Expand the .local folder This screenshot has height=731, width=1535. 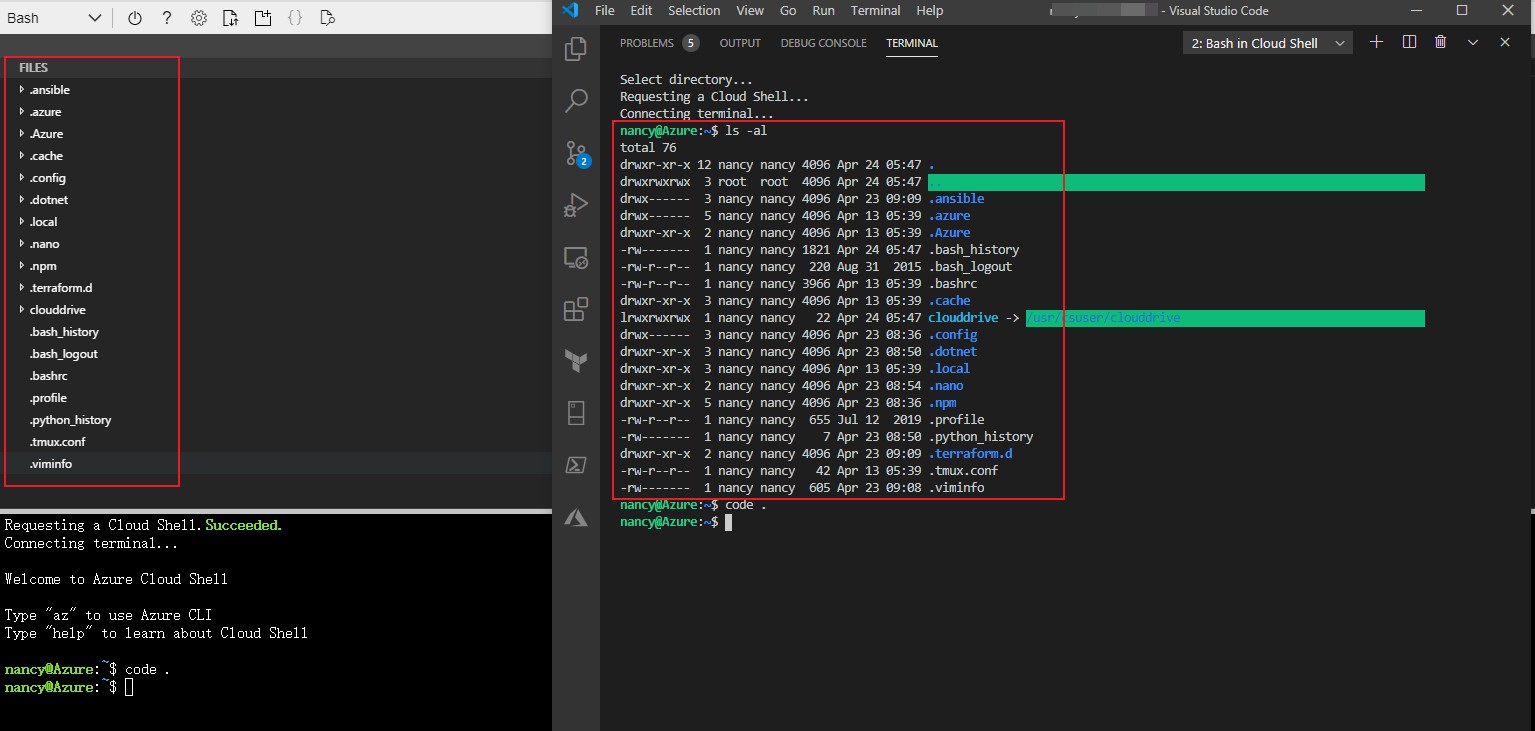pyautogui.click(x=43, y=222)
